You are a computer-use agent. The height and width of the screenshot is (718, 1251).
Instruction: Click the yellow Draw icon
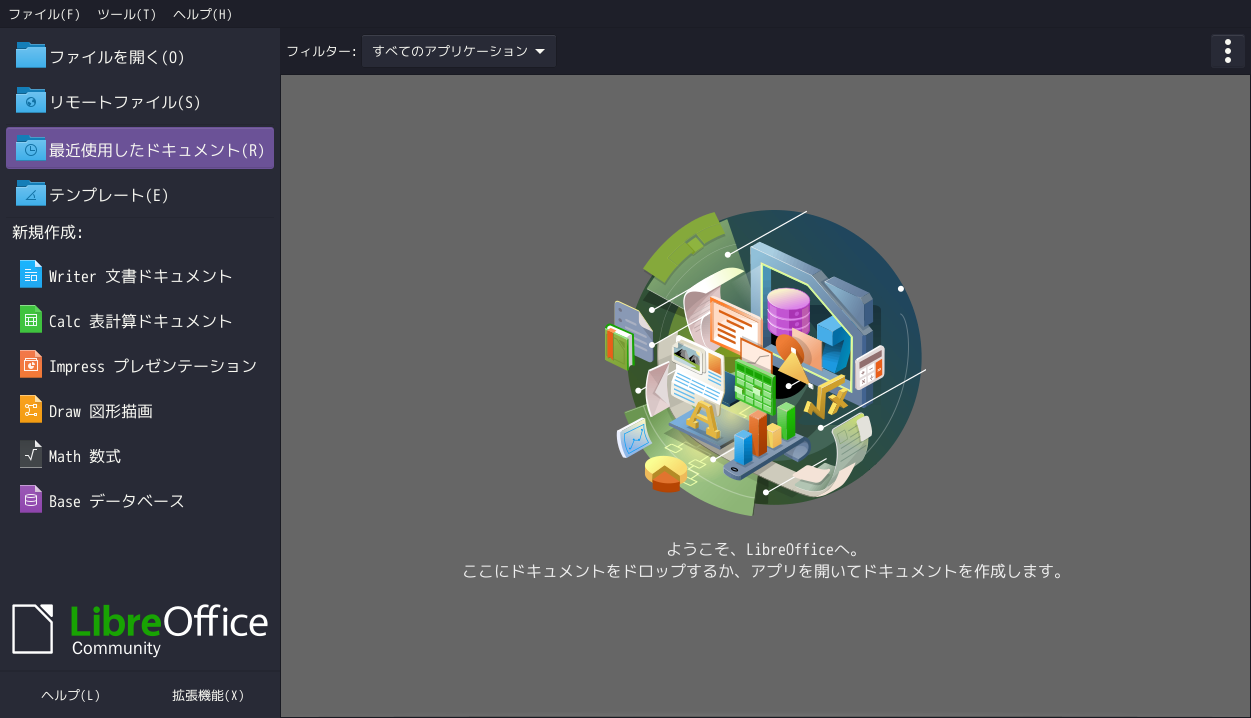[x=31, y=410]
